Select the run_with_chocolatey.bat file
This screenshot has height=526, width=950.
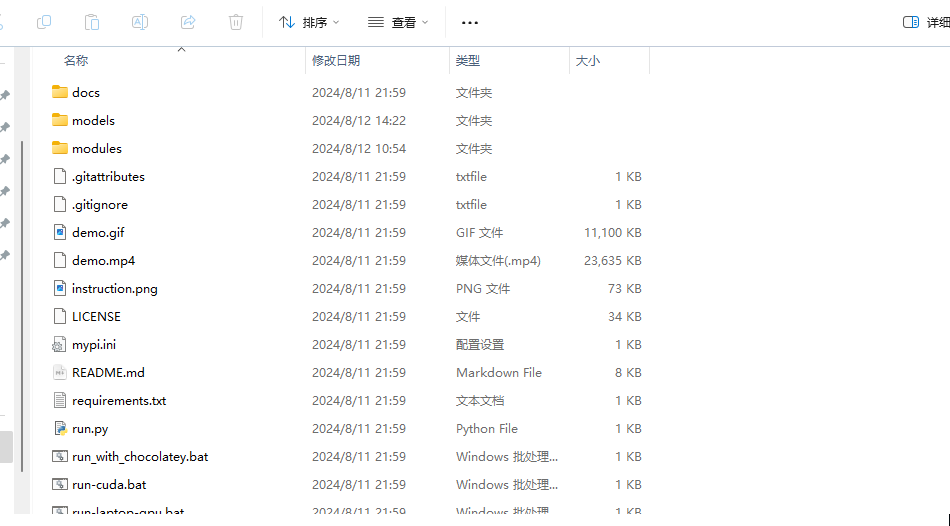click(140, 456)
